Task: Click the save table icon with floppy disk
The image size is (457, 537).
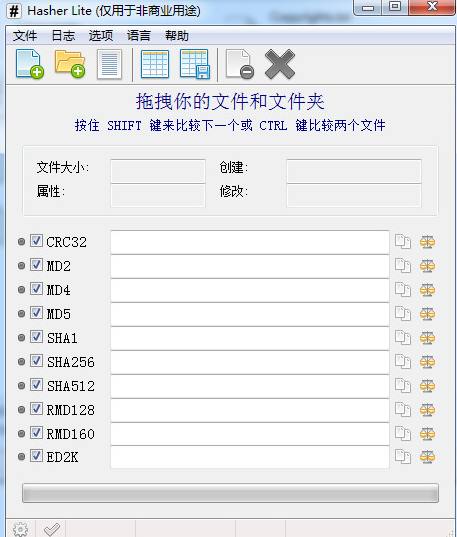Action: tap(195, 64)
